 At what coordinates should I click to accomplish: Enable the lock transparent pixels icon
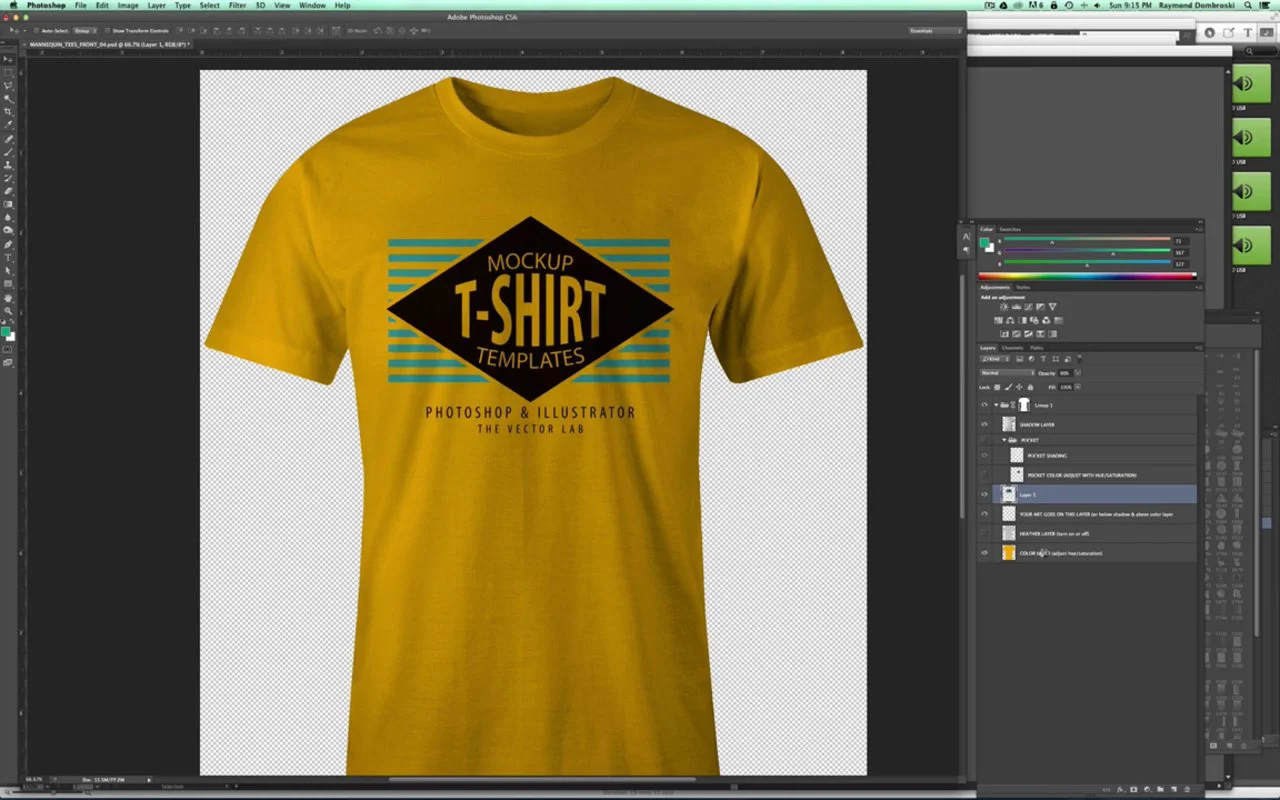click(x=997, y=387)
